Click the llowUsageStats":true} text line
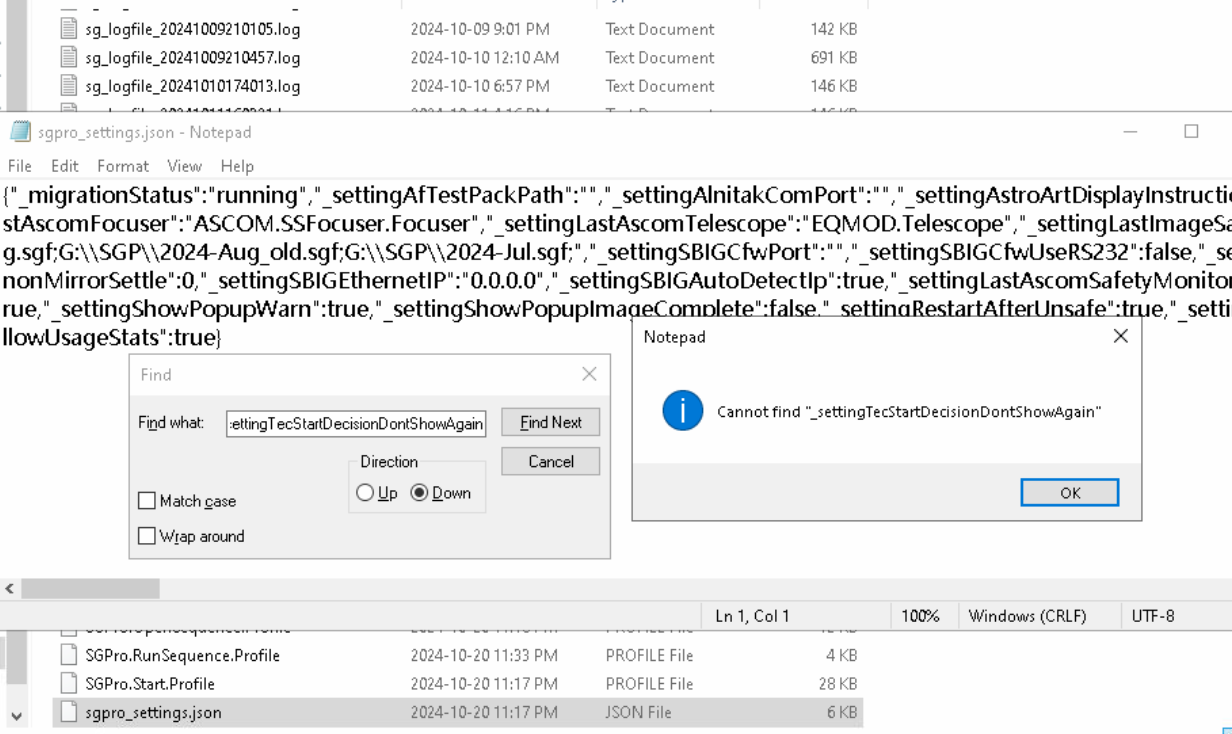Image resolution: width=1232 pixels, height=734 pixels. pyautogui.click(x=112, y=338)
